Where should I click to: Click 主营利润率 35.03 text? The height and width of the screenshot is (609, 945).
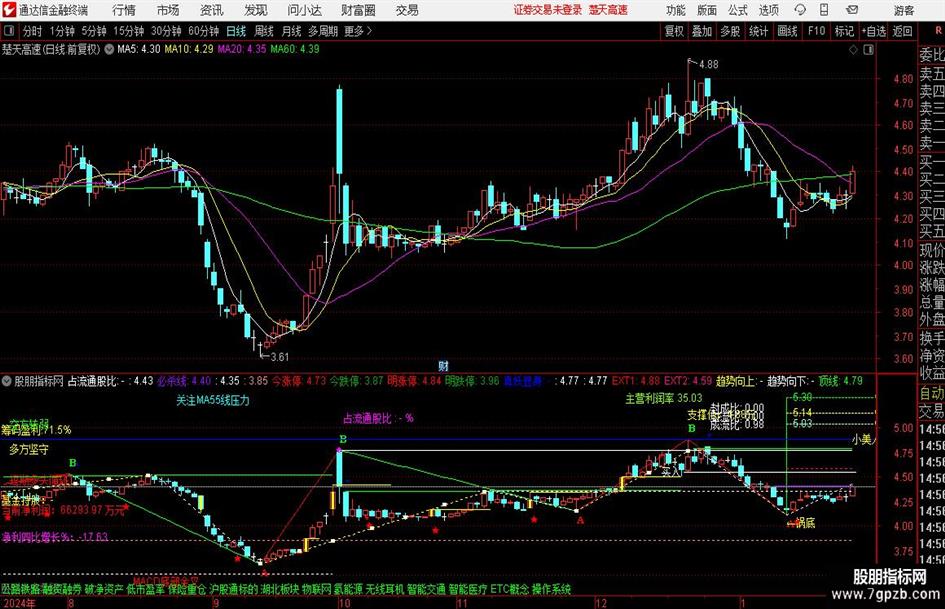tap(664, 398)
